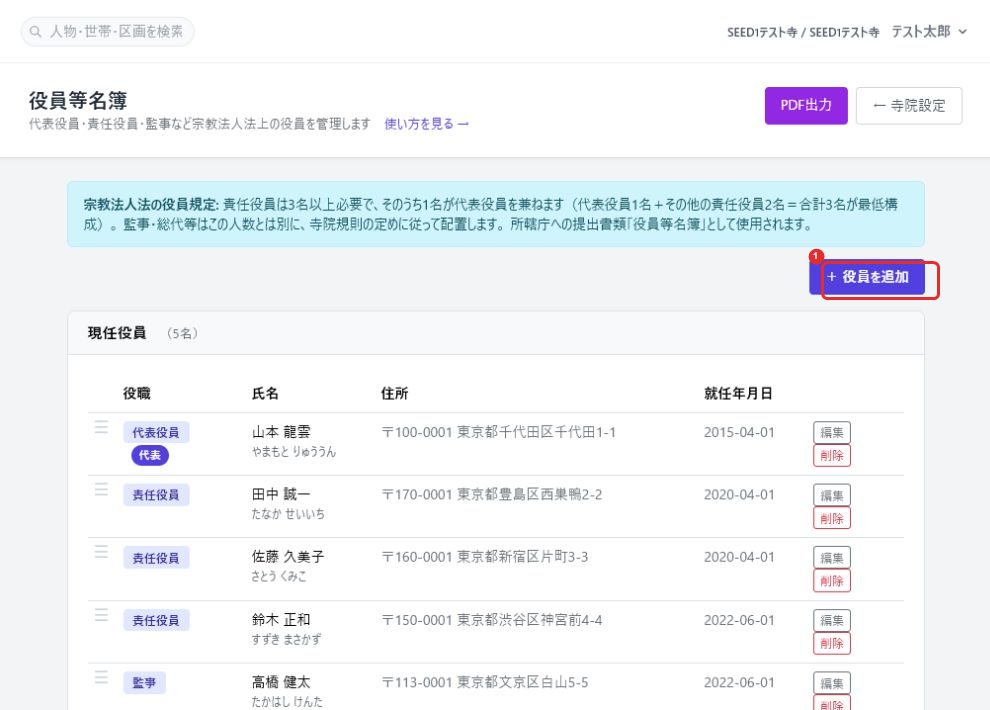This screenshot has height=710, width=990.
Task: Grab drag handle for 田中 誠一 row
Action: 101,489
